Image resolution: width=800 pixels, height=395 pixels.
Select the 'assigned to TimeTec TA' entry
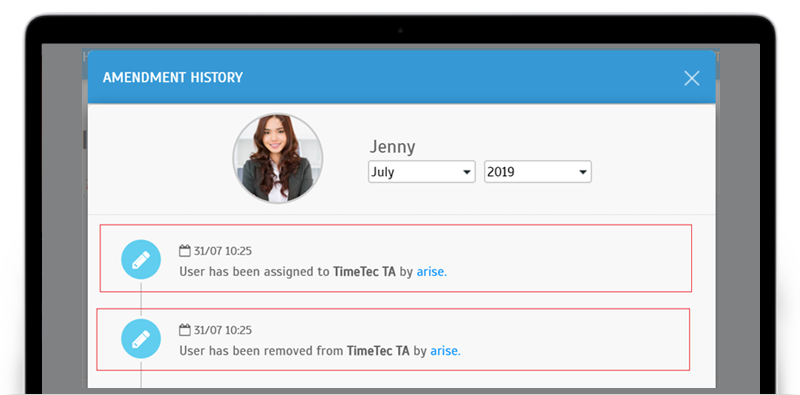(x=395, y=258)
